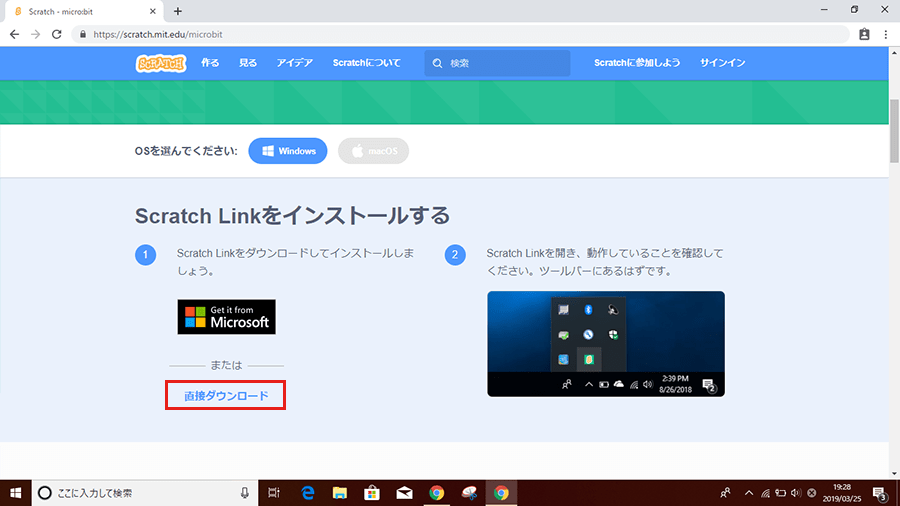Click the first Chrome icon in the taskbar

pyautogui.click(x=437, y=493)
